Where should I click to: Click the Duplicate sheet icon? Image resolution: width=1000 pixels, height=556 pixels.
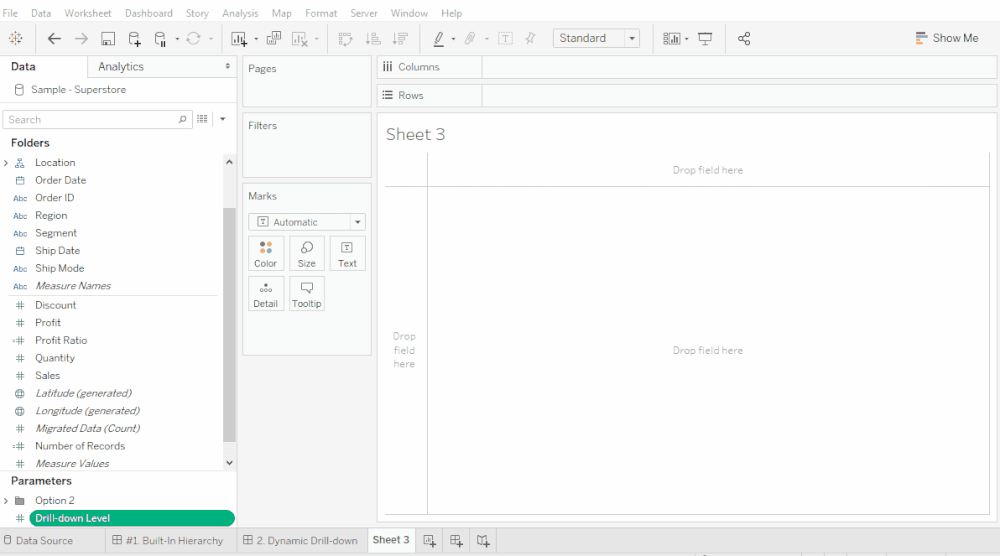(274, 39)
